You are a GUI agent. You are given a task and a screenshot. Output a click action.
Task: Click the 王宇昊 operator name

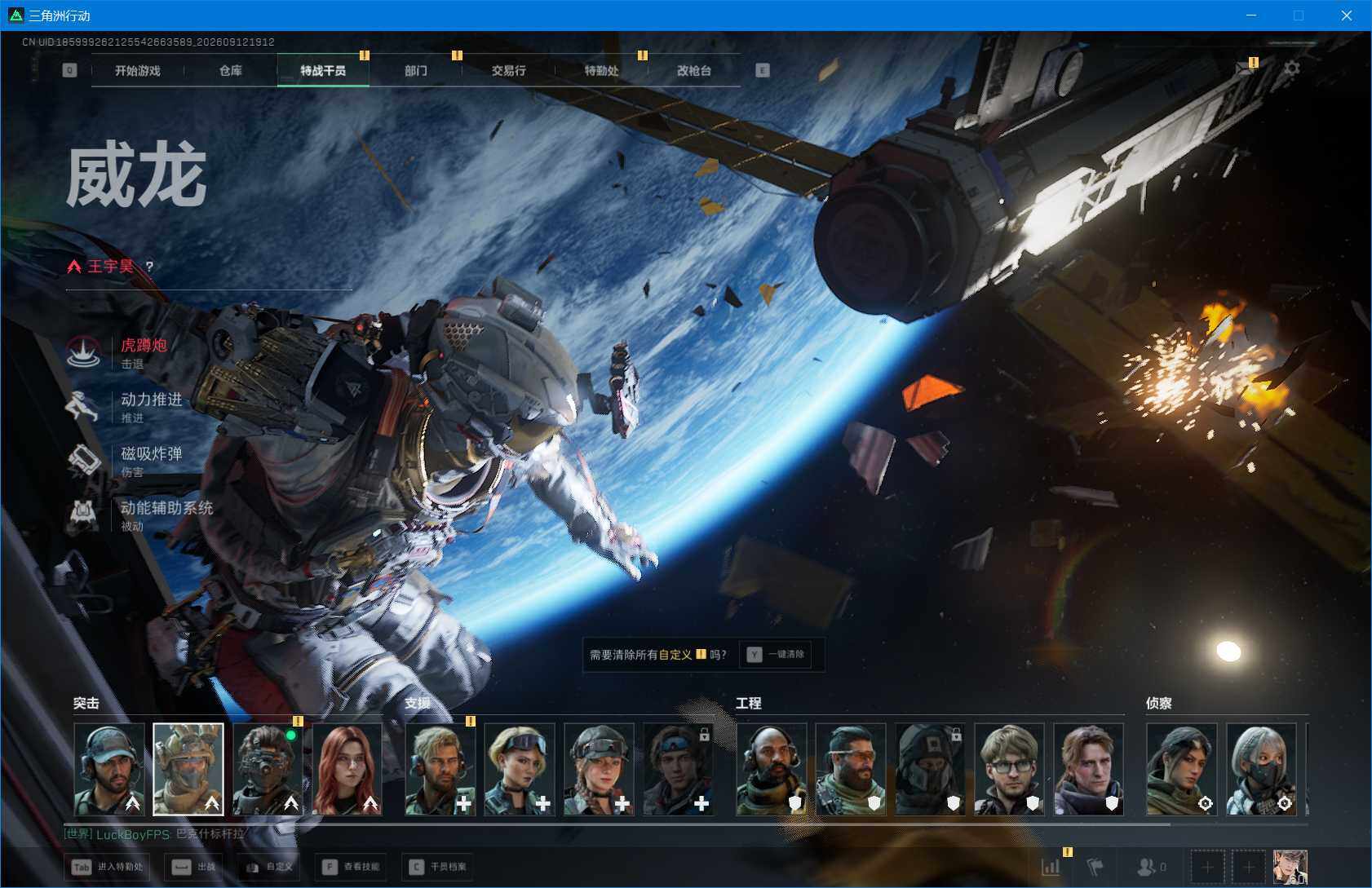pos(110,267)
